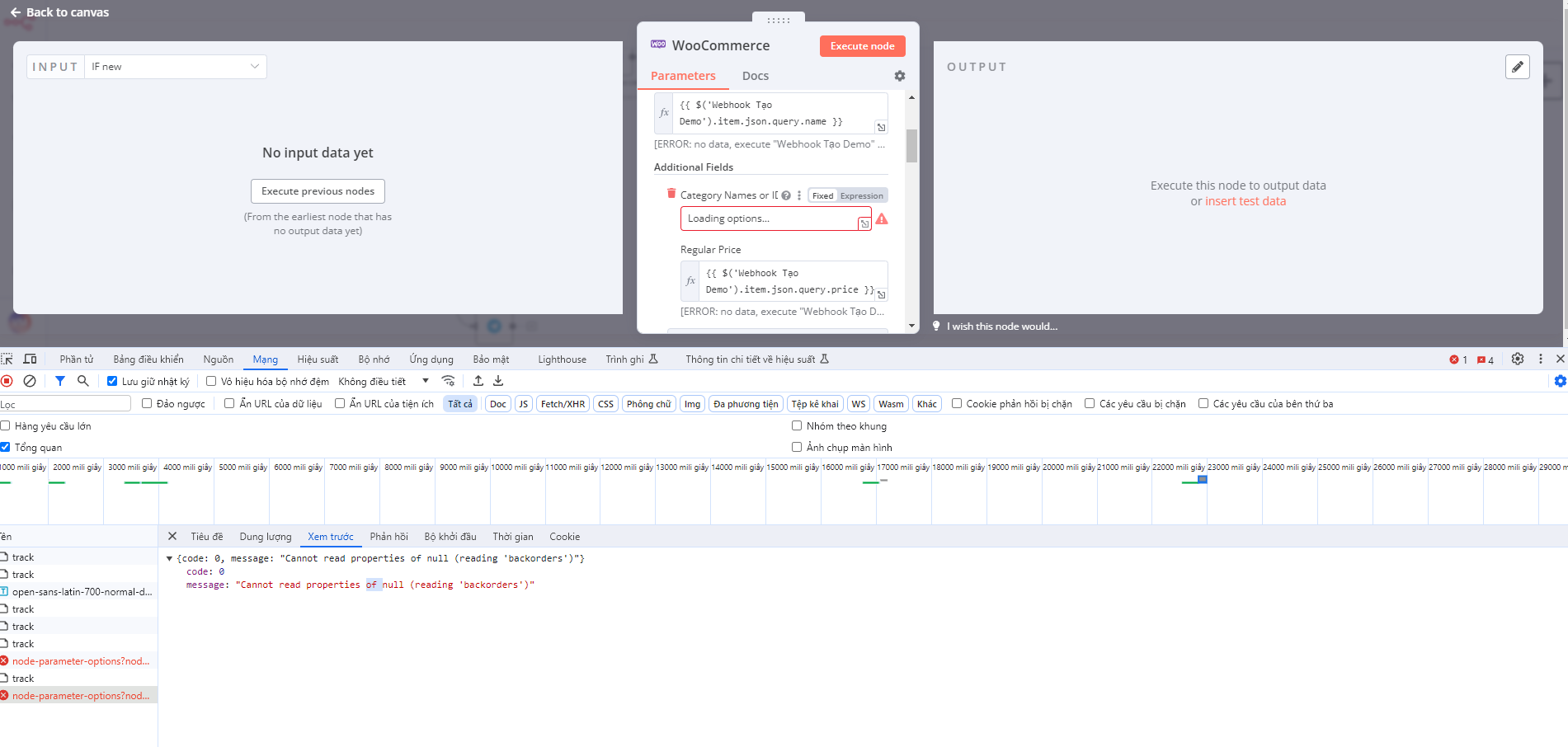
Task: Open 'Không điều tiết' throttling dropdown
Action: click(384, 381)
